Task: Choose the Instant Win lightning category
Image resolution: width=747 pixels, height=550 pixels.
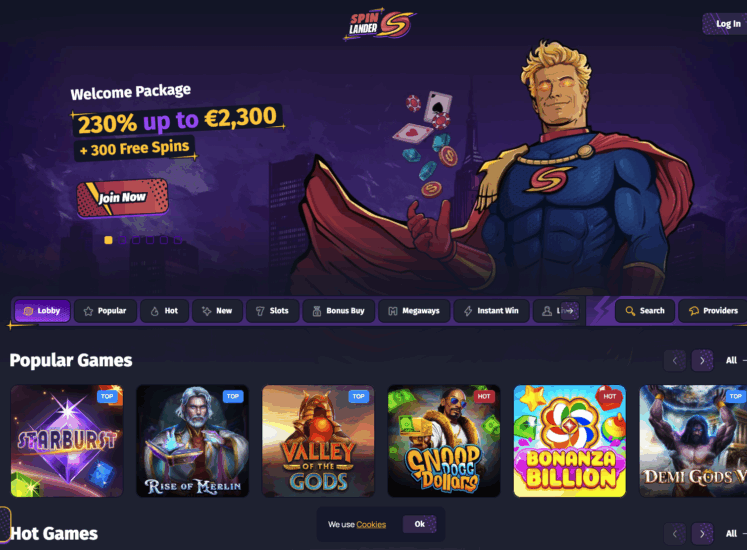Action: (x=492, y=311)
